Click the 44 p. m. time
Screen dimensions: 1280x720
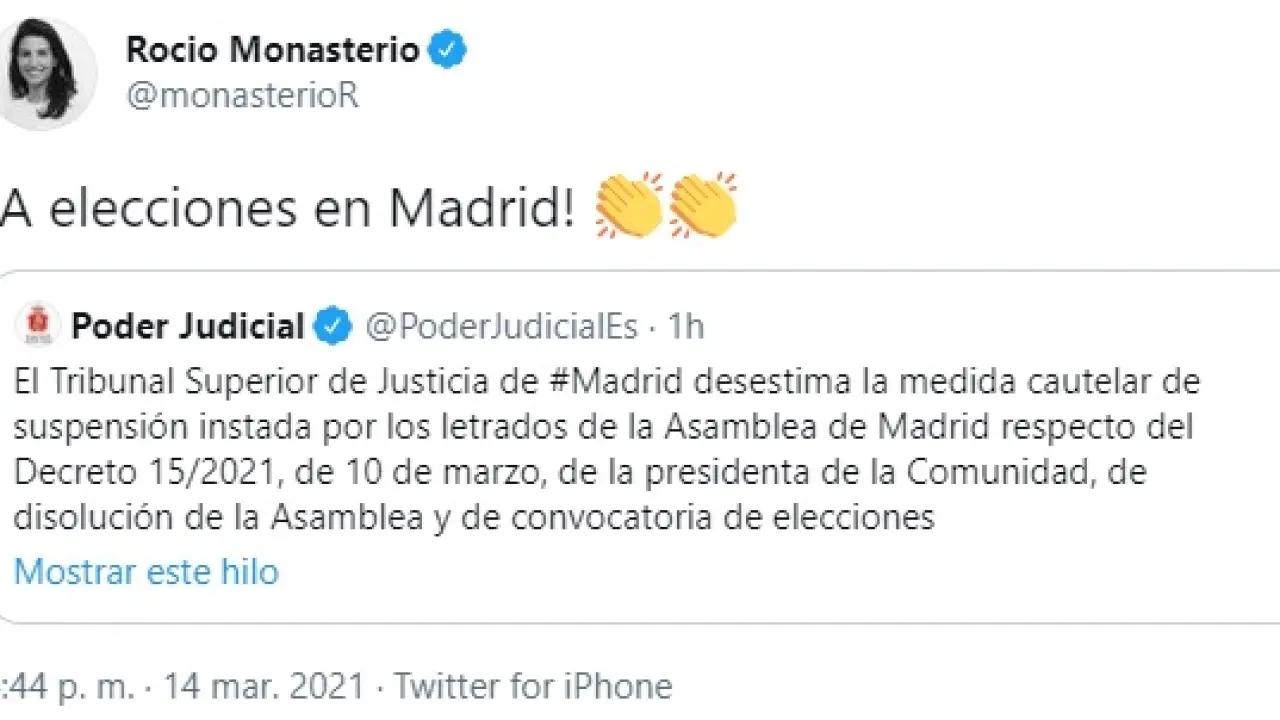click(x=66, y=687)
